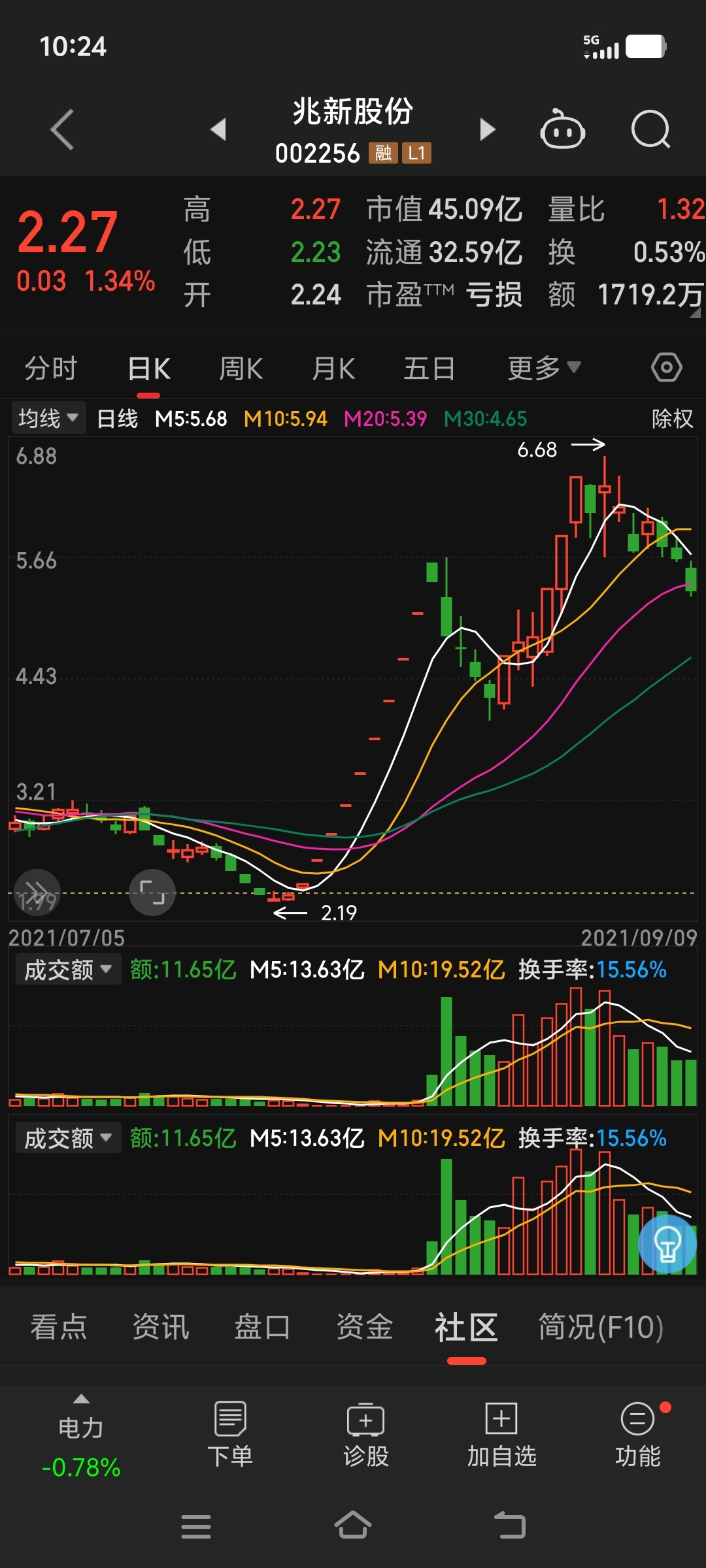The width and height of the screenshot is (706, 1568).
Task: Open the 看点 tab
Action: pyautogui.click(x=59, y=1327)
